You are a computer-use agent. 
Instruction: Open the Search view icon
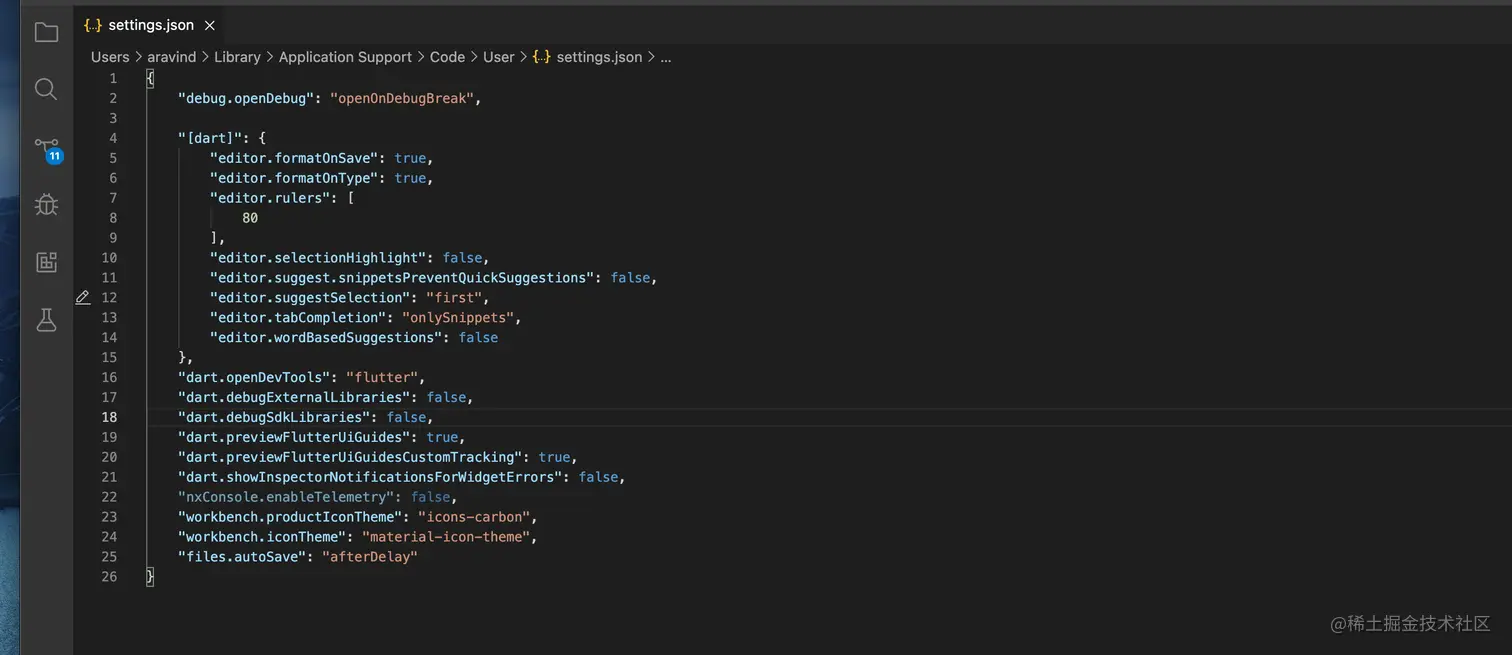(x=46, y=89)
